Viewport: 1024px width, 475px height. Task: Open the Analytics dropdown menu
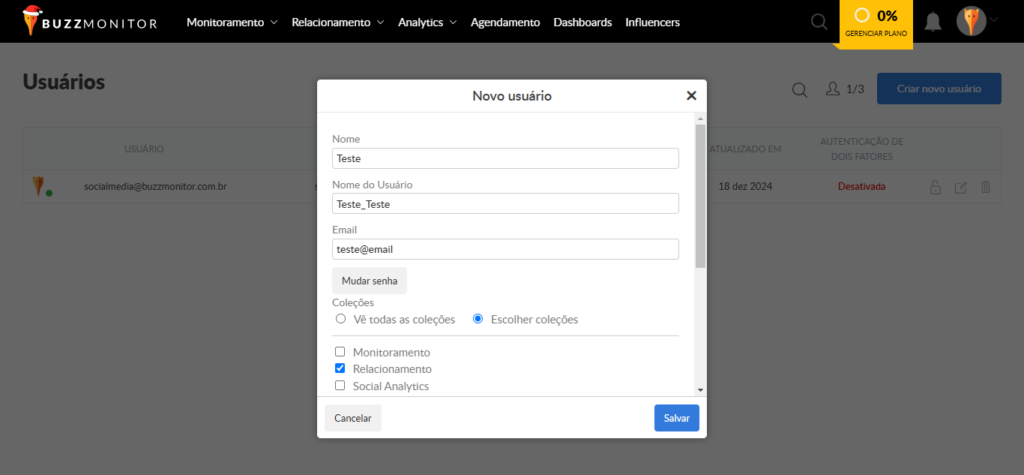427,21
